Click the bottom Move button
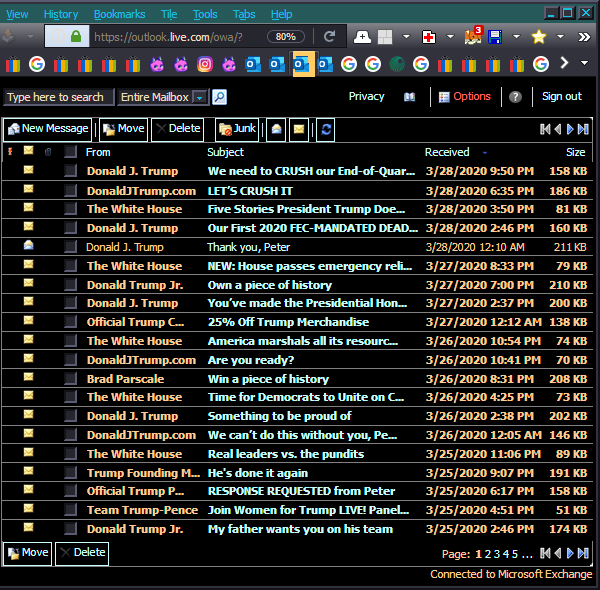 pos(28,553)
